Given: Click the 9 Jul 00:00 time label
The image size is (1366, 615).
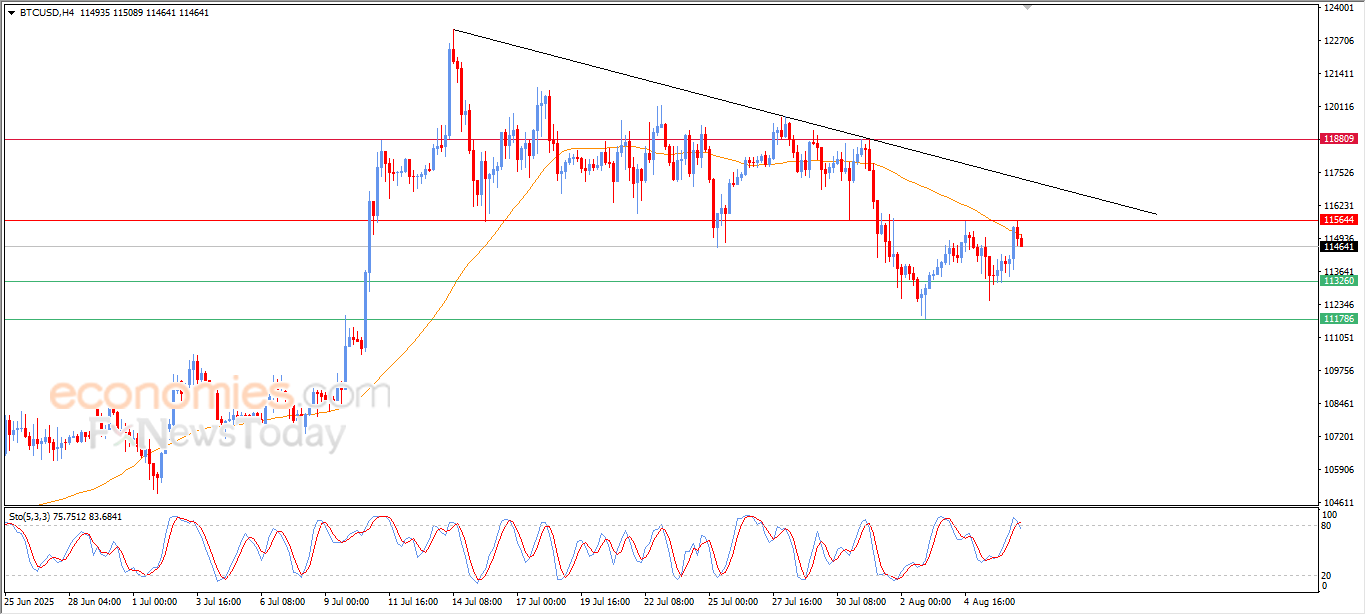Looking at the screenshot, I should [x=346, y=602].
